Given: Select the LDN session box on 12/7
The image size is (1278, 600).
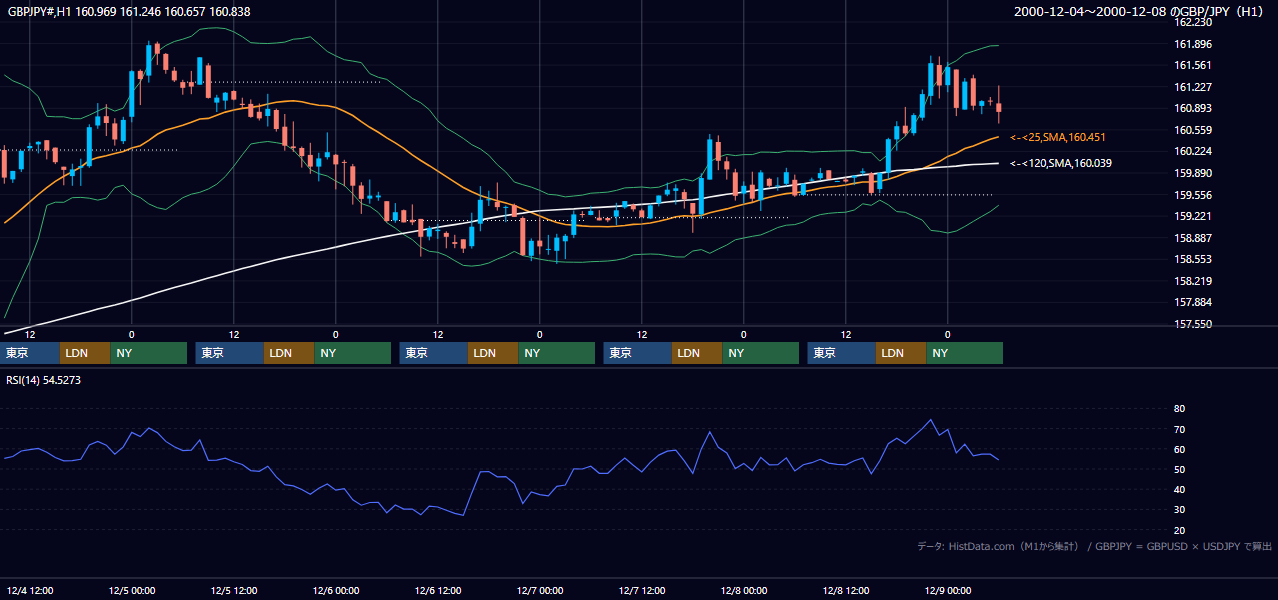Looking at the screenshot, I should click(697, 353).
